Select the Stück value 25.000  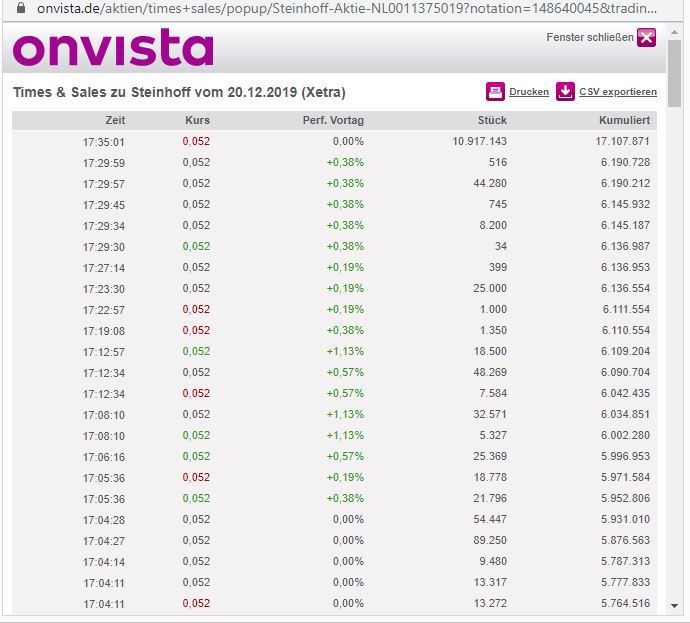tap(490, 288)
